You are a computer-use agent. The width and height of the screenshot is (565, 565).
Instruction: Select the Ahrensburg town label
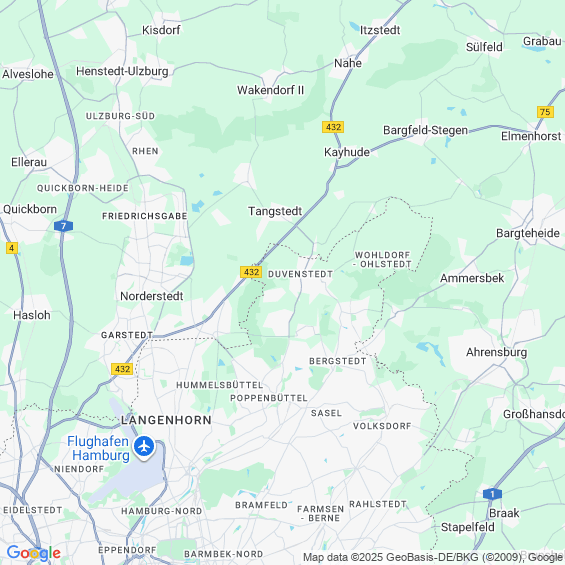click(496, 352)
